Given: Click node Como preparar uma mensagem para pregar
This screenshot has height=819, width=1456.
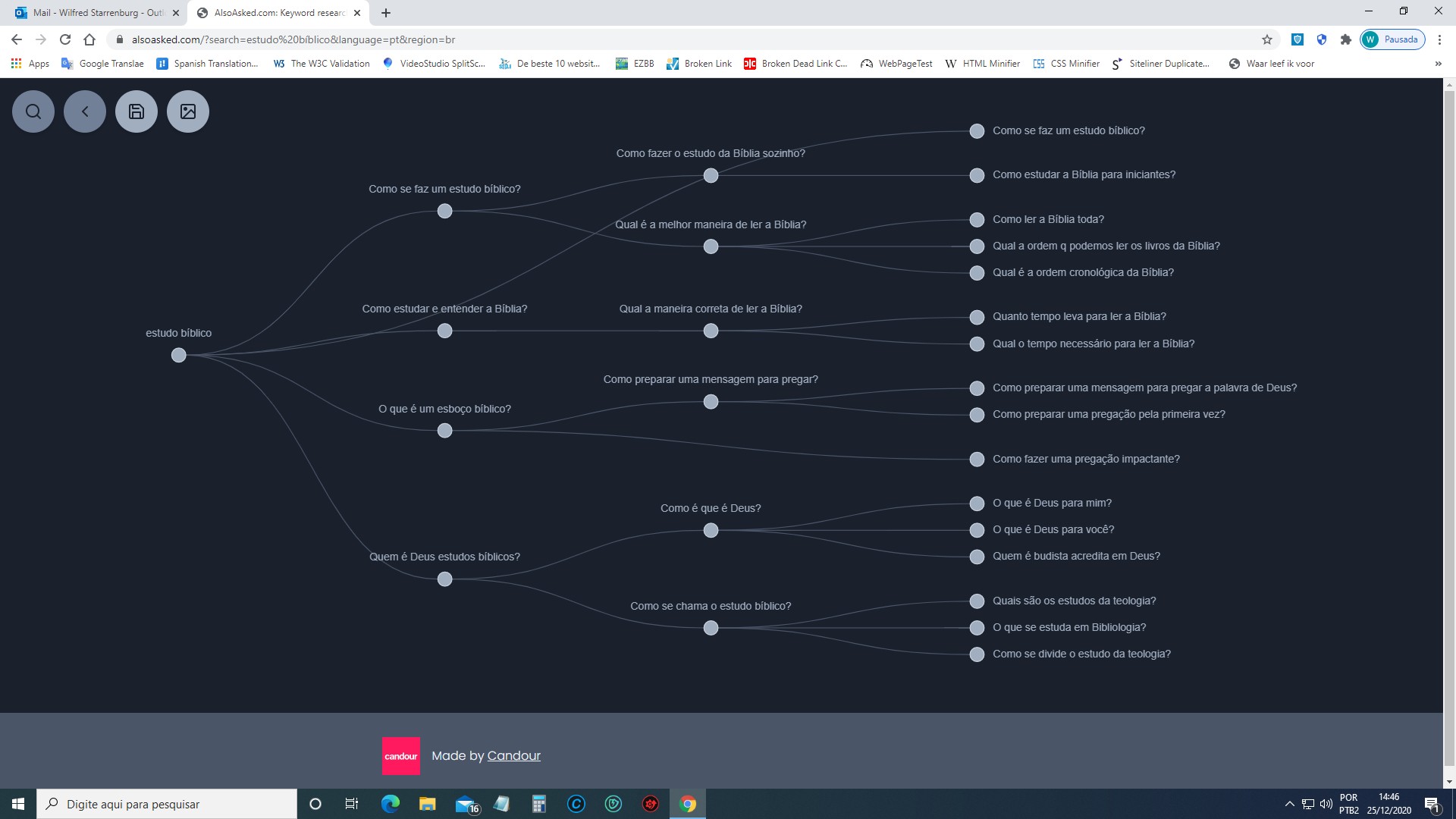Looking at the screenshot, I should 711,402.
